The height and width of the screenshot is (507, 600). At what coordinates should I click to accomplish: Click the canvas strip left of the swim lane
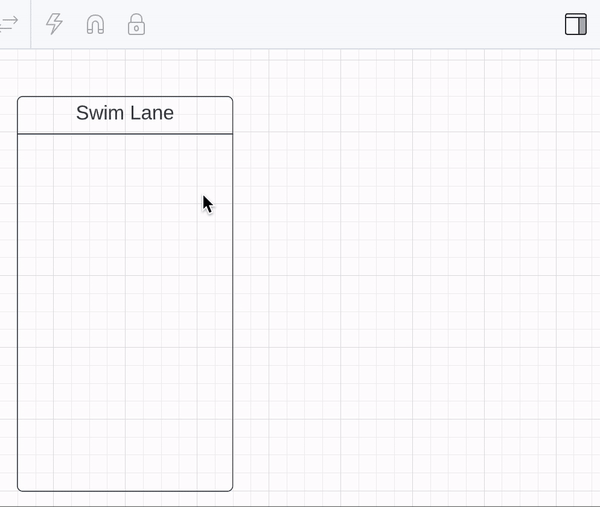(8, 300)
